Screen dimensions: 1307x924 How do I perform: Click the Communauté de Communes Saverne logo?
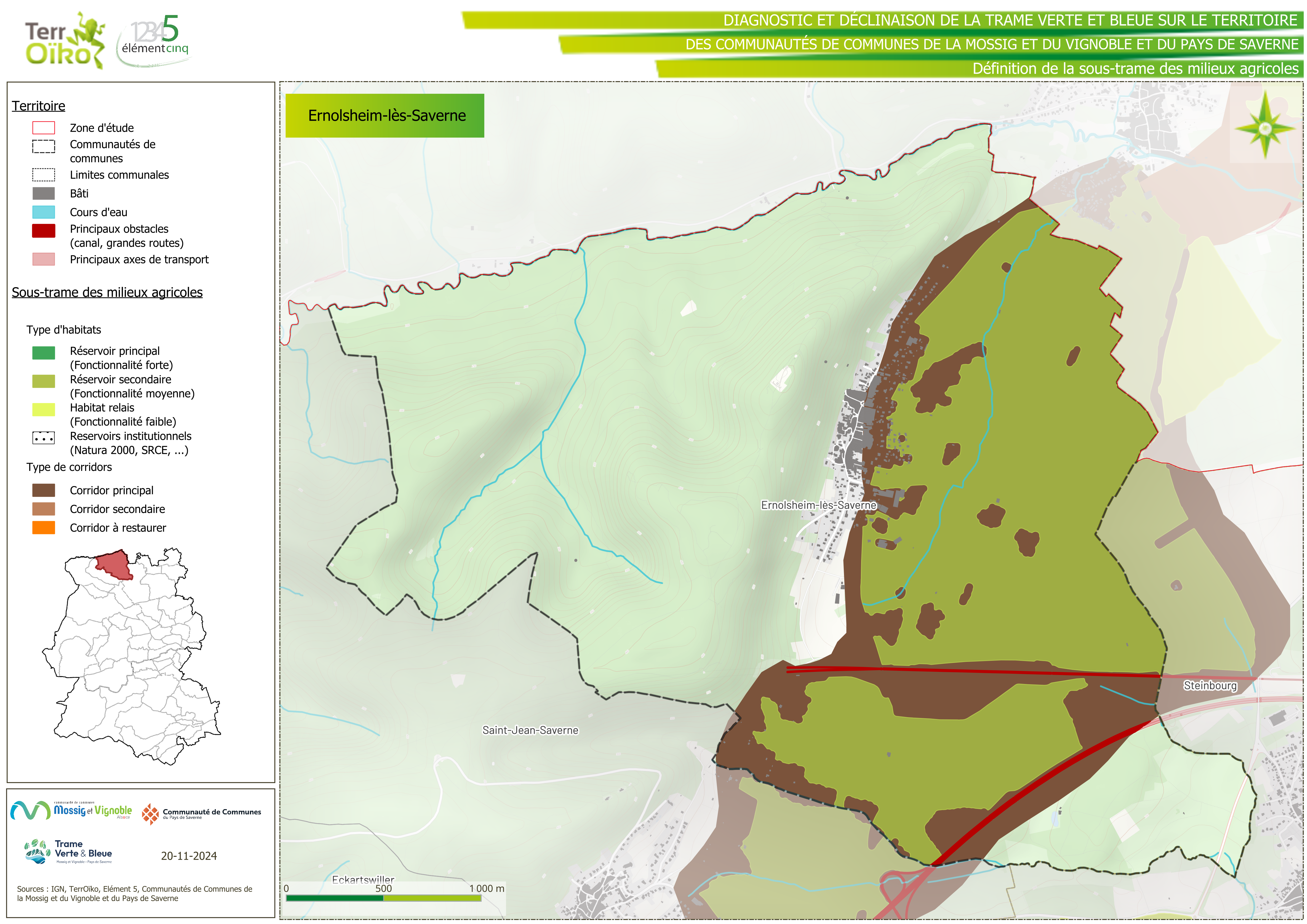pos(202,814)
